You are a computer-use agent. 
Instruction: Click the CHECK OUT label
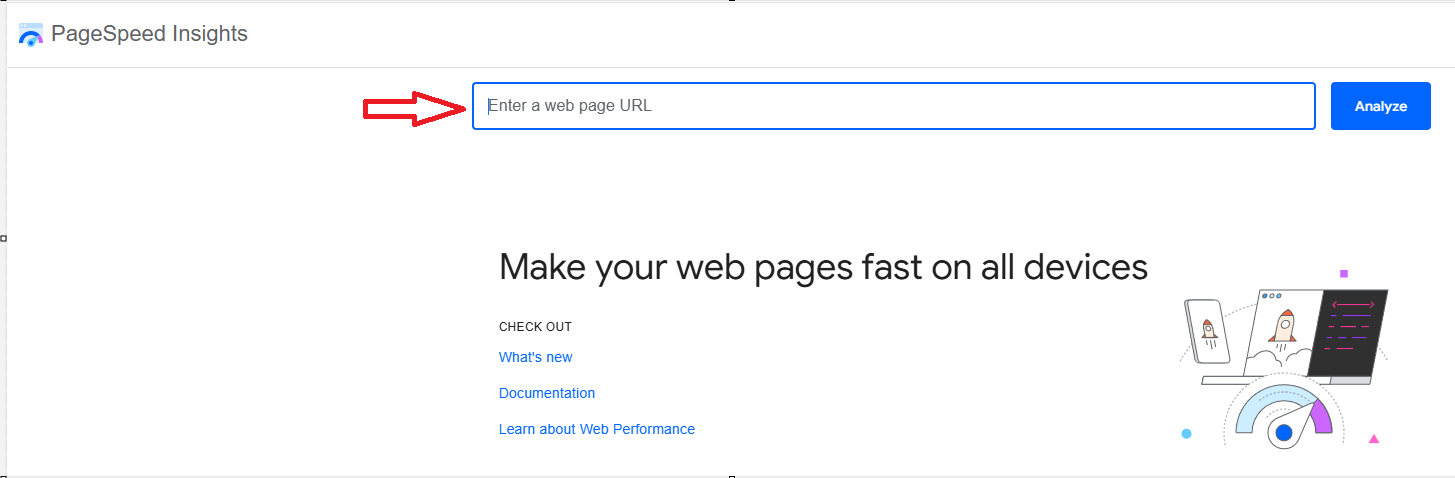tap(535, 327)
